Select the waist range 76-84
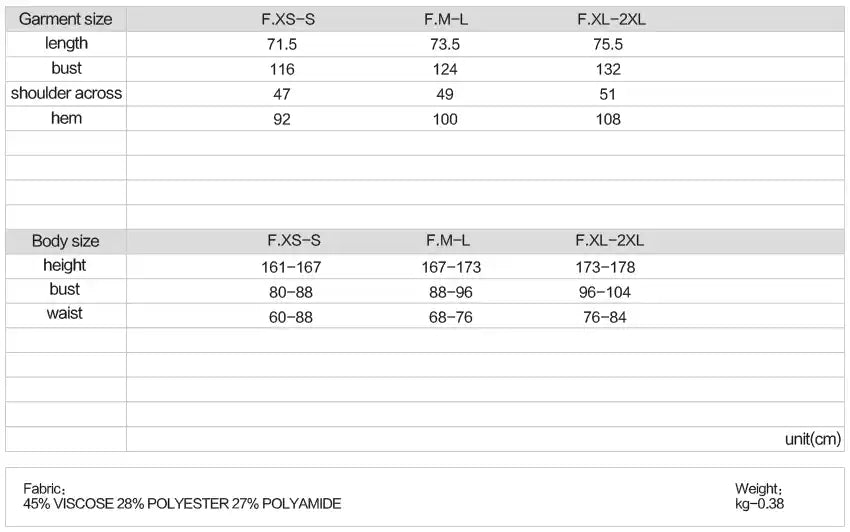The image size is (850, 532). (606, 318)
